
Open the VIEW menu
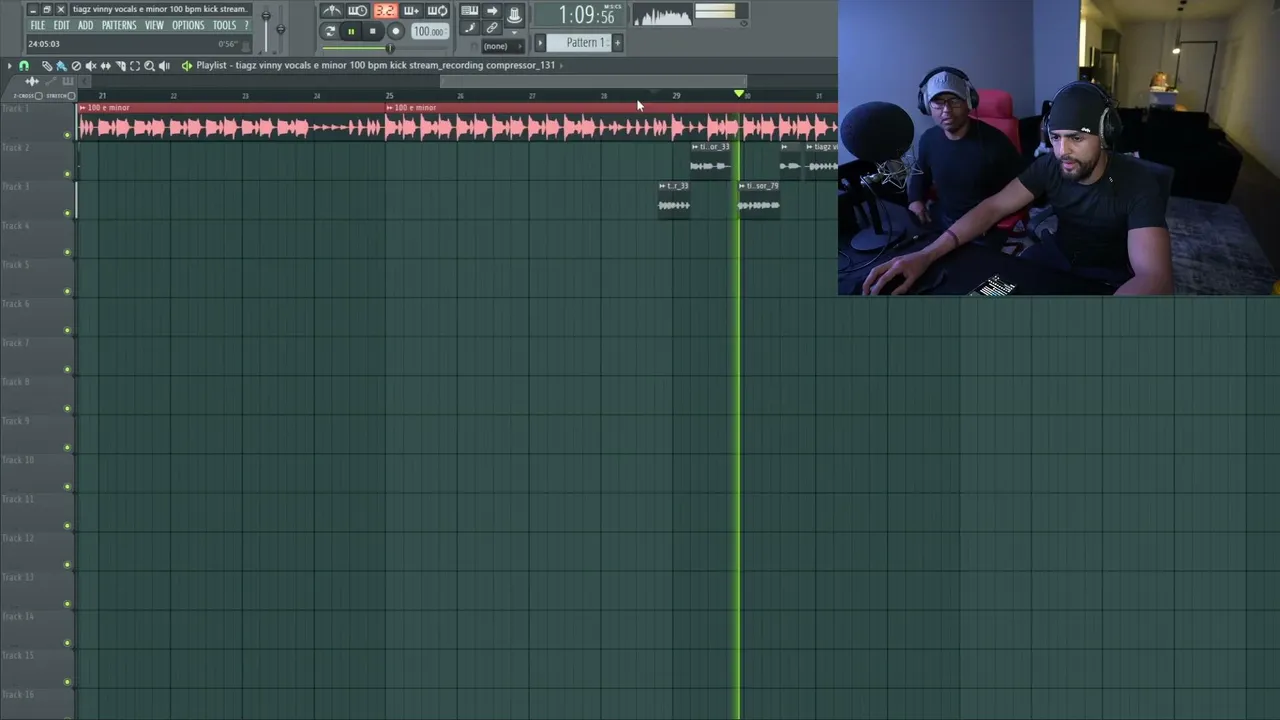(x=154, y=26)
